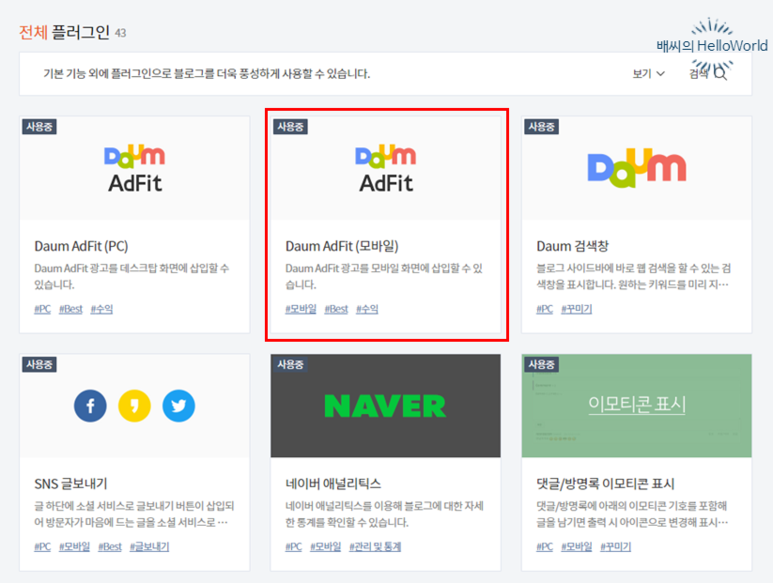Click #PC tag under 댓글/방명록 이모티콘 표시
Screen dimensions: 773x583
pos(545,547)
